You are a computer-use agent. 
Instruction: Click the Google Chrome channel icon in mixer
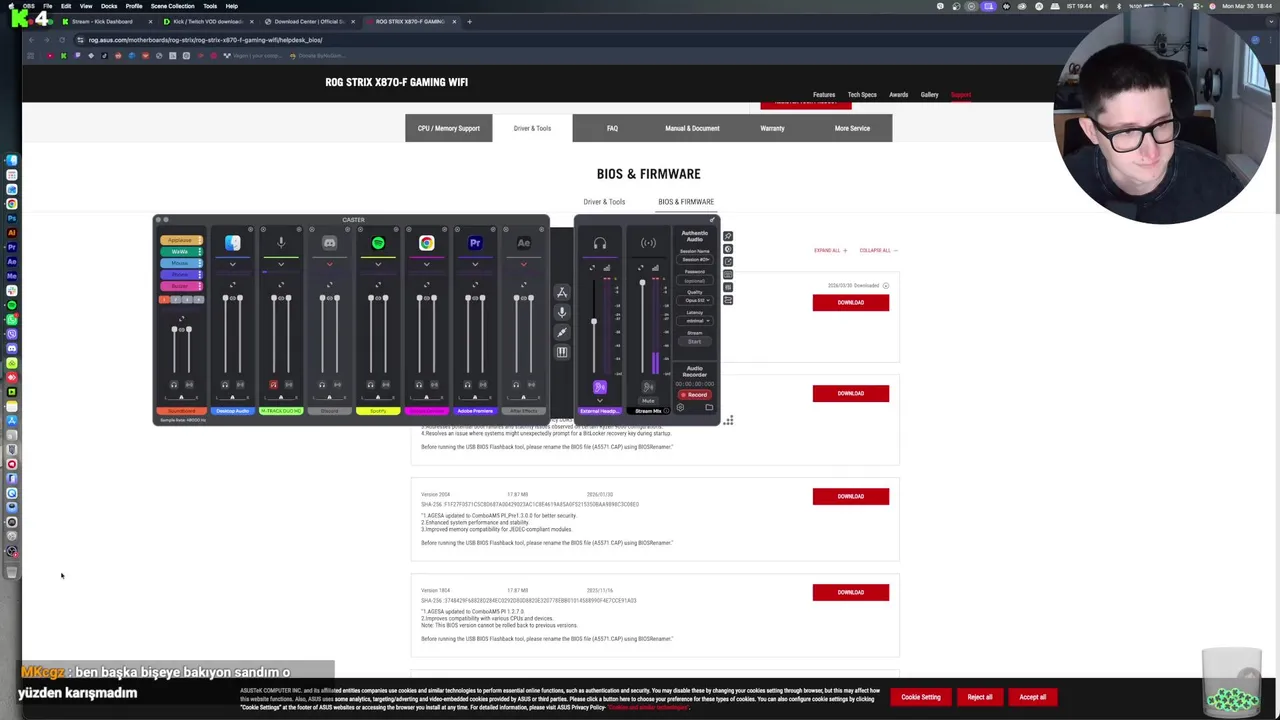pyautogui.click(x=427, y=243)
